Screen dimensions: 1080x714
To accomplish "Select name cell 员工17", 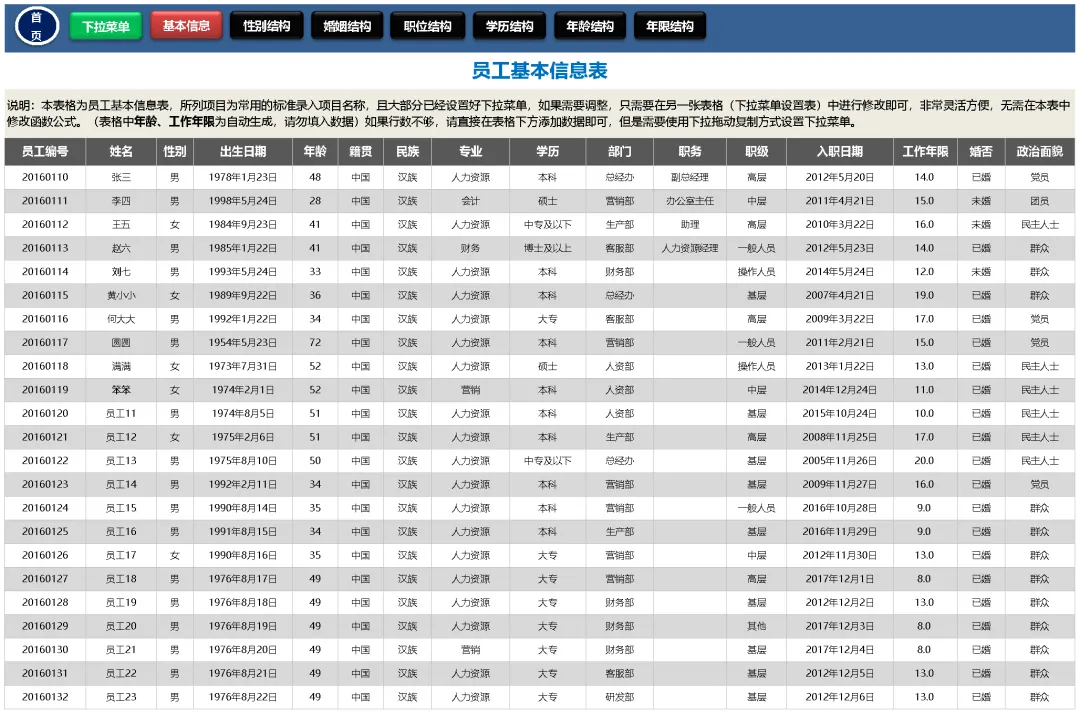I will click(x=121, y=556).
